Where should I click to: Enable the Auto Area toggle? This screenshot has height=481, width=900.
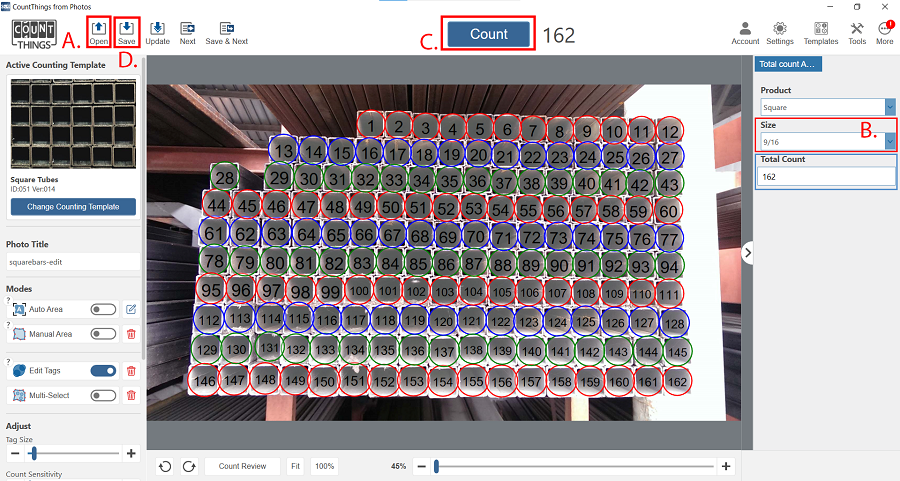tap(103, 309)
